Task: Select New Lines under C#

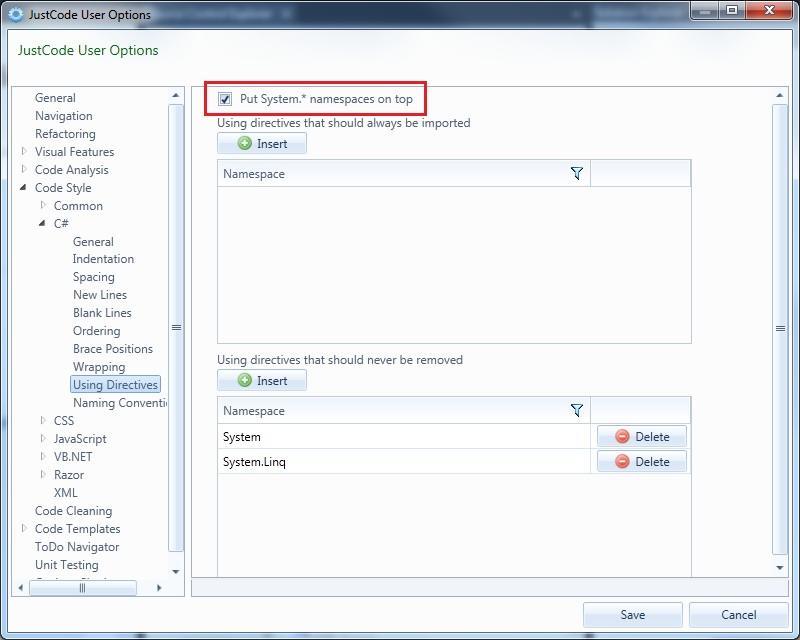Action: (x=100, y=294)
